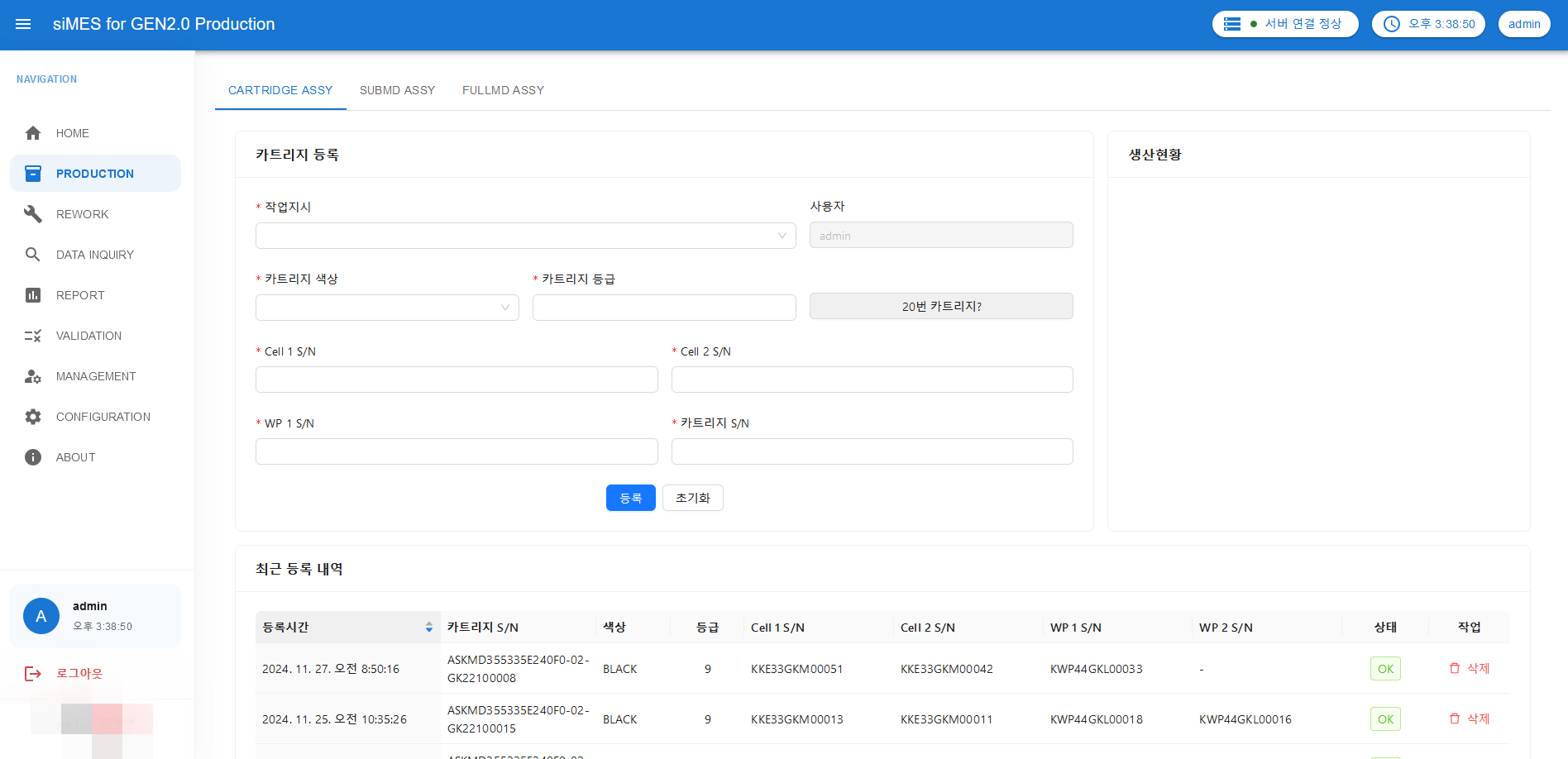
Task: Click cell KKE33GKM00051
Action: click(x=796, y=669)
